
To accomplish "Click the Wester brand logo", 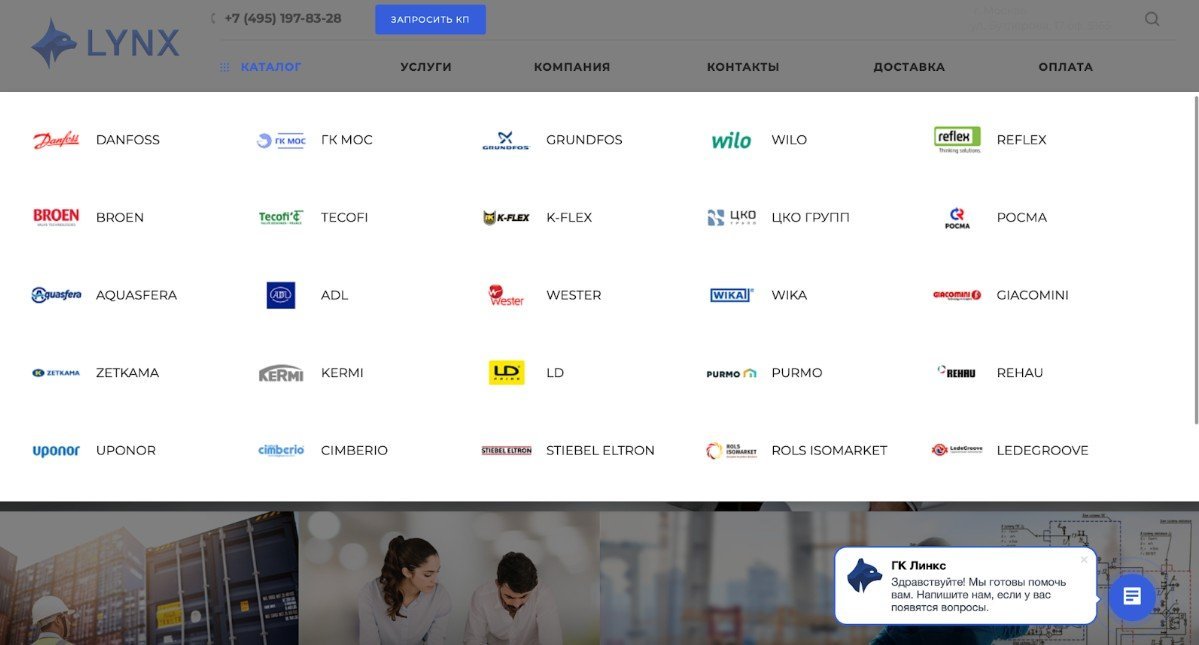I will tap(506, 295).
